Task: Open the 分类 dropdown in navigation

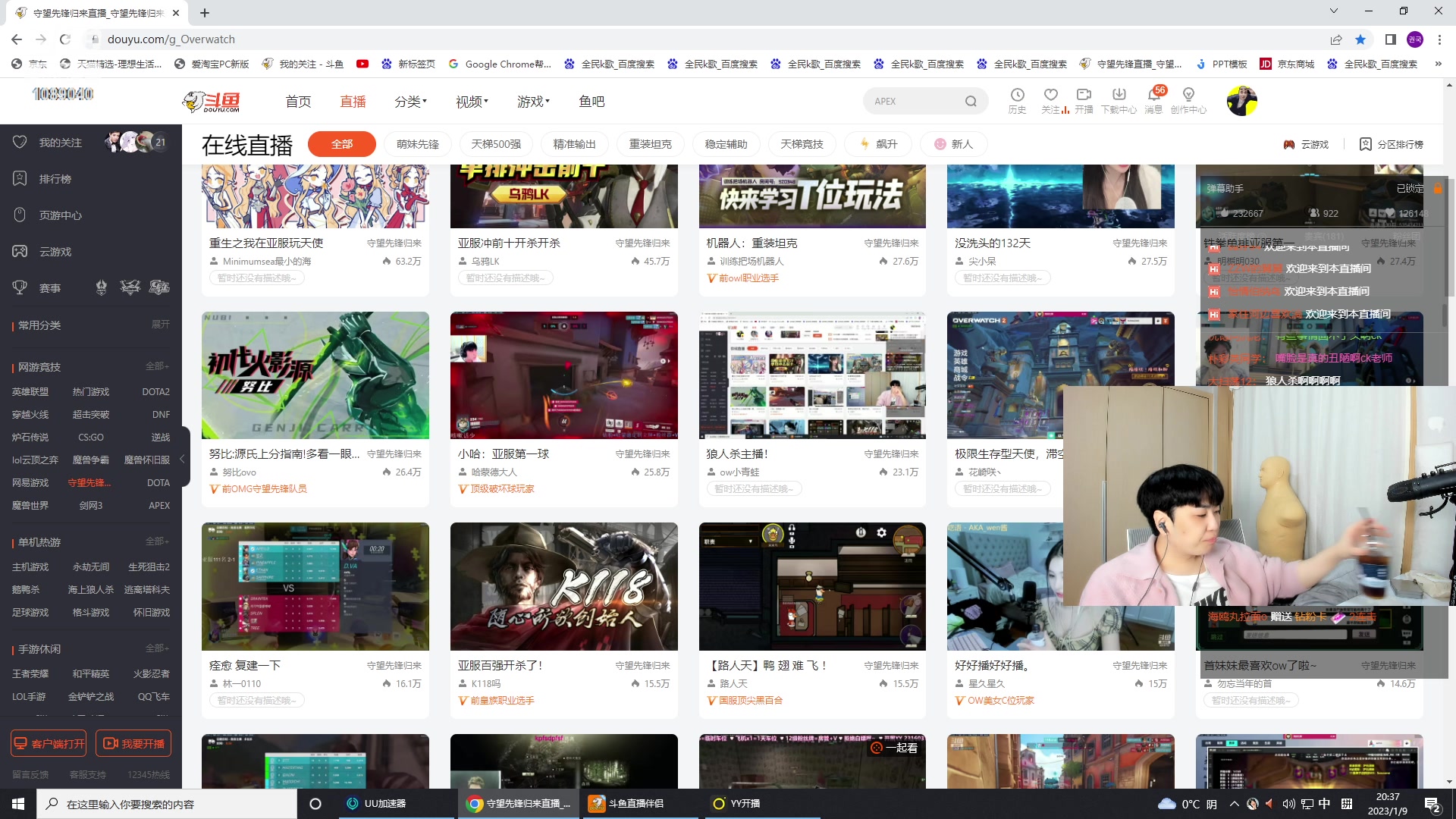Action: (410, 101)
